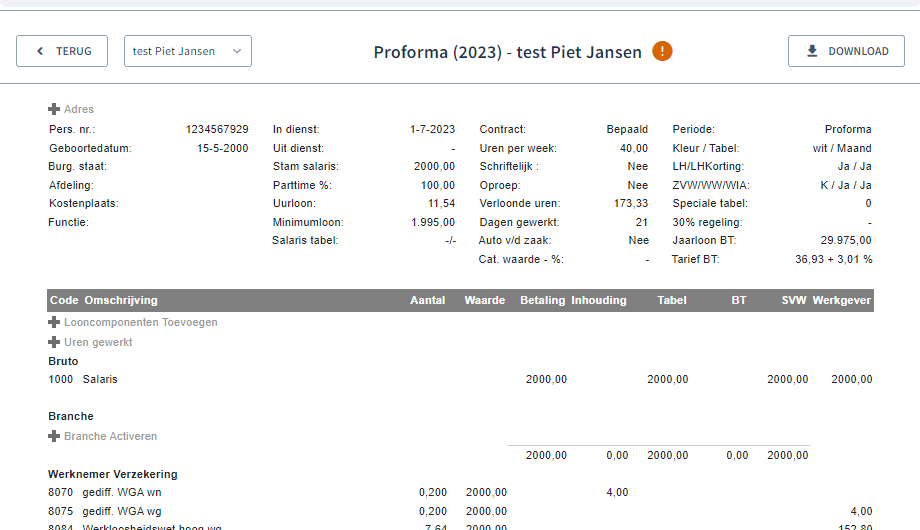Click the back chevron icon on Terug
Viewport: 920px width, 530px height.
(40, 51)
